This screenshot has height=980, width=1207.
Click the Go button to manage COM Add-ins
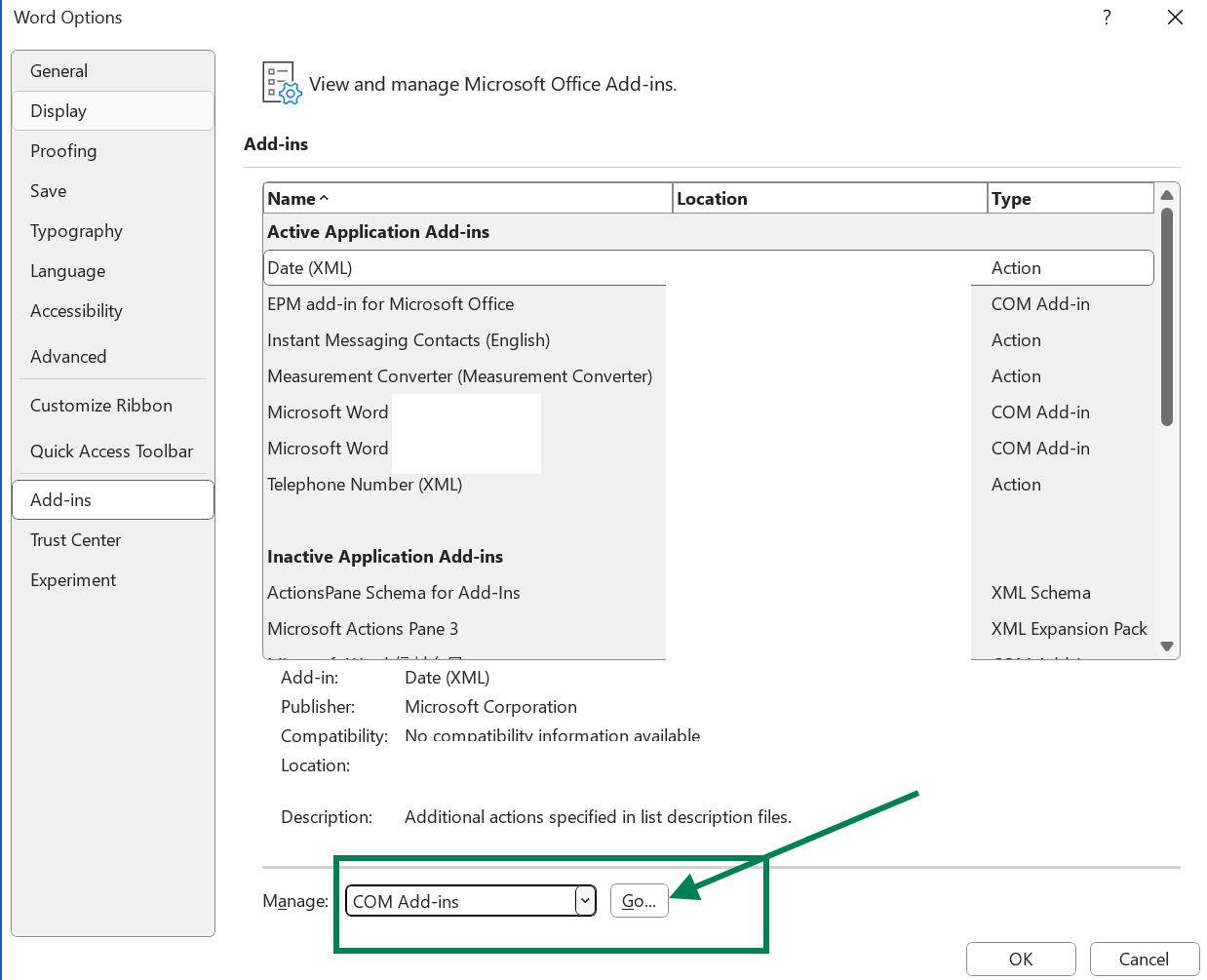[x=639, y=900]
